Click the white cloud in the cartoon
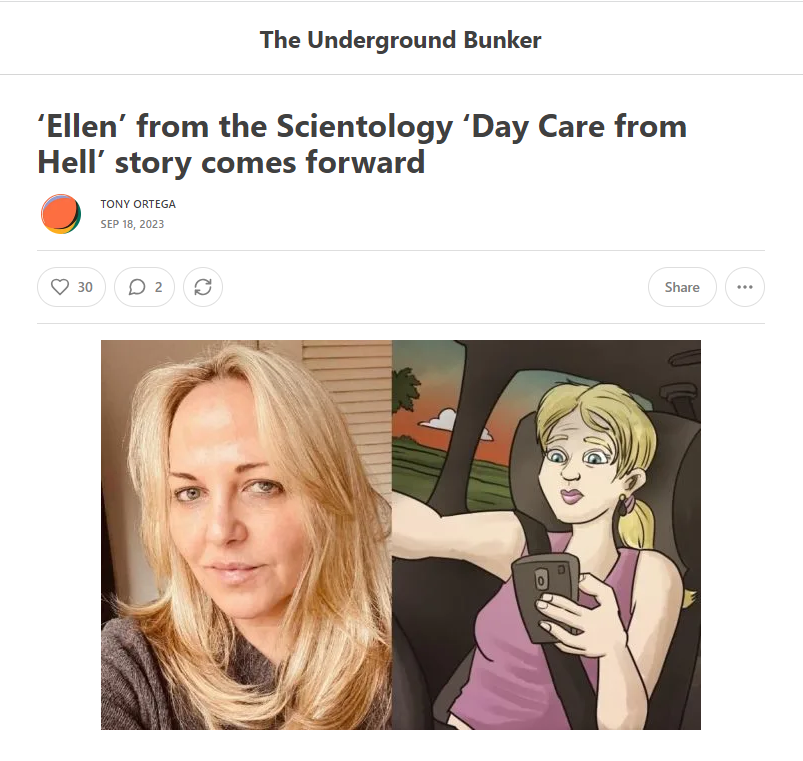Viewport: 803px width, 761px height. pos(439,419)
